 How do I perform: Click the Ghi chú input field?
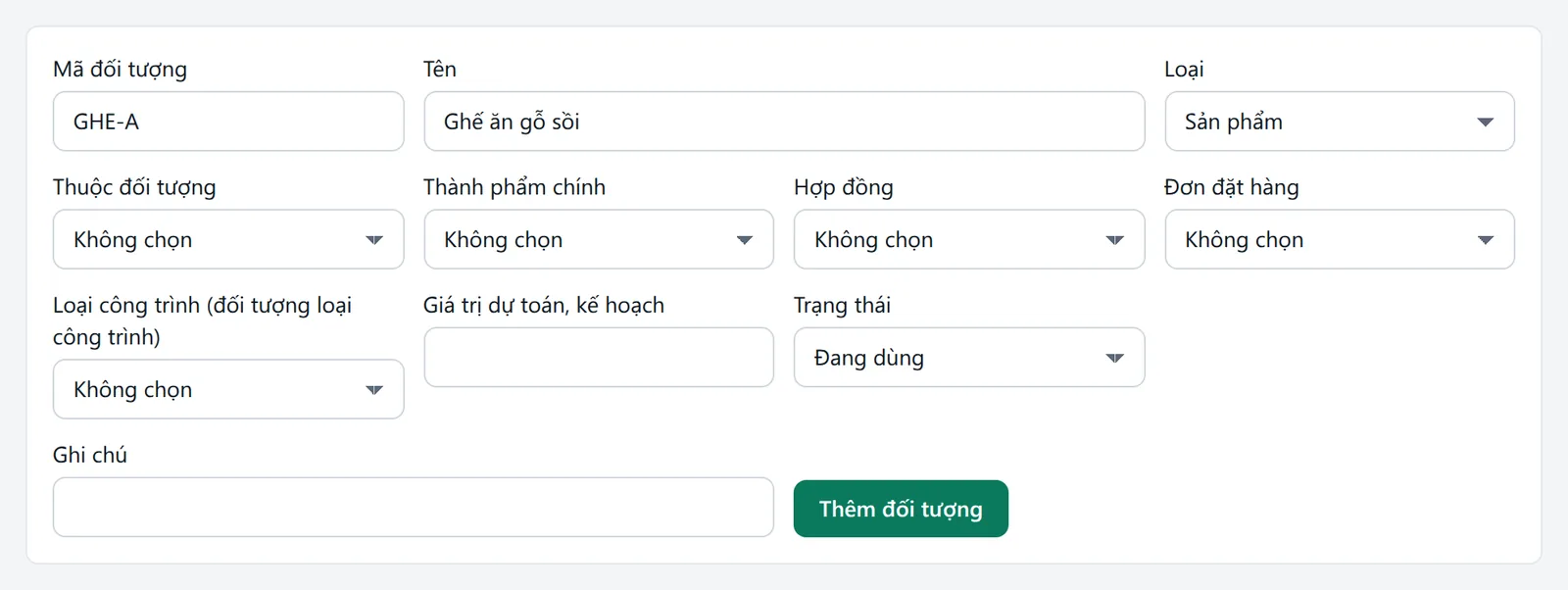coord(414,507)
